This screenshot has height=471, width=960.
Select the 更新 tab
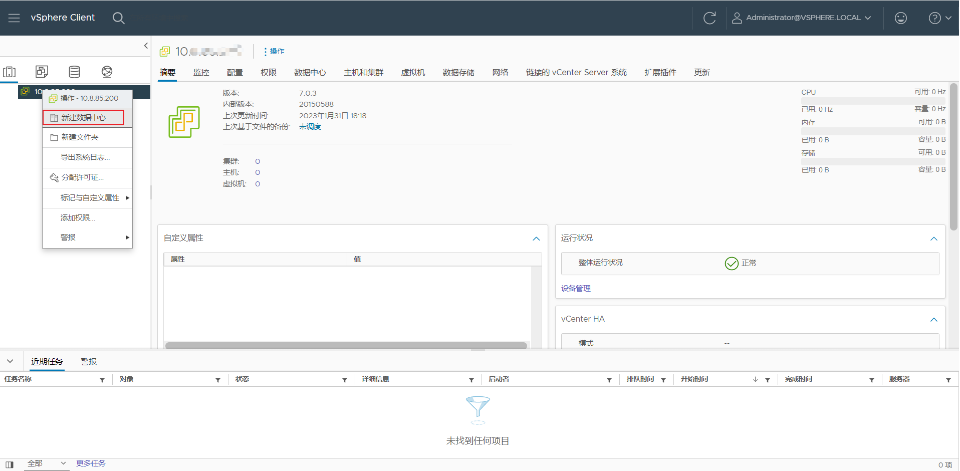[702, 72]
